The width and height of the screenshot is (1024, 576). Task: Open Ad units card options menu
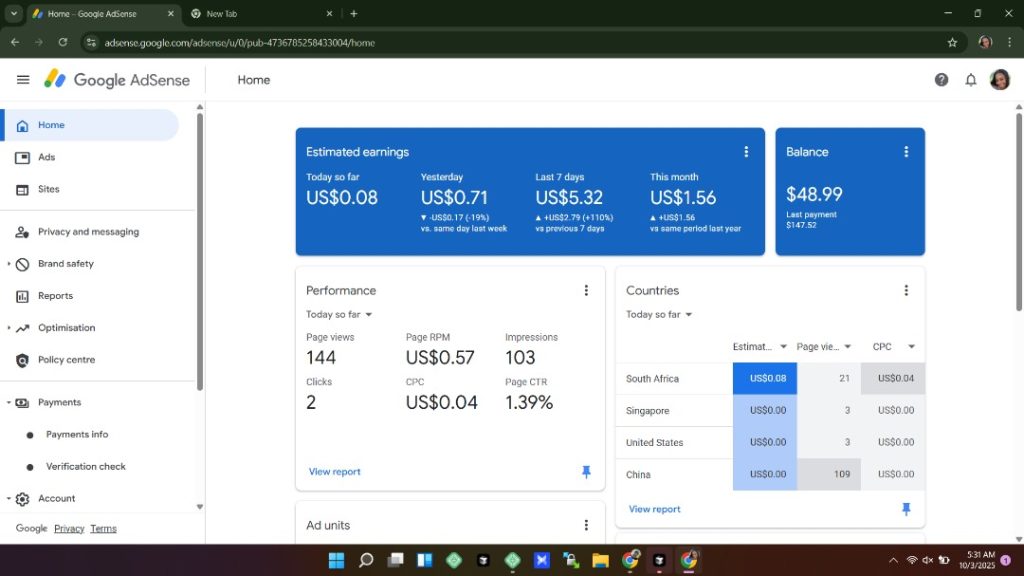[586, 525]
